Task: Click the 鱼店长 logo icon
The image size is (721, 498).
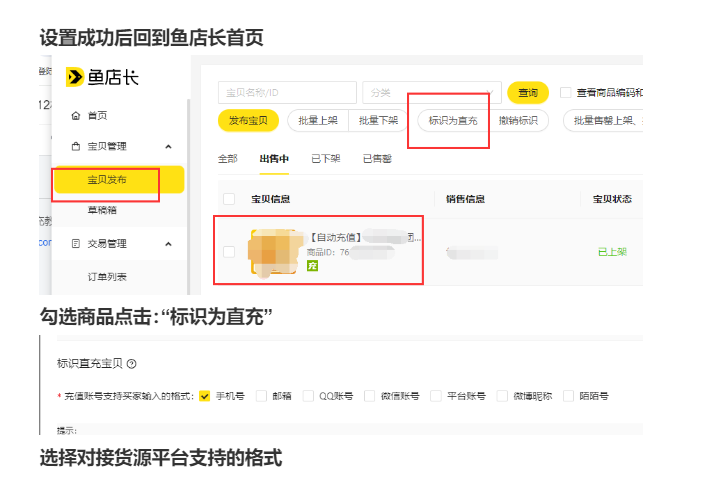Action: coord(75,77)
